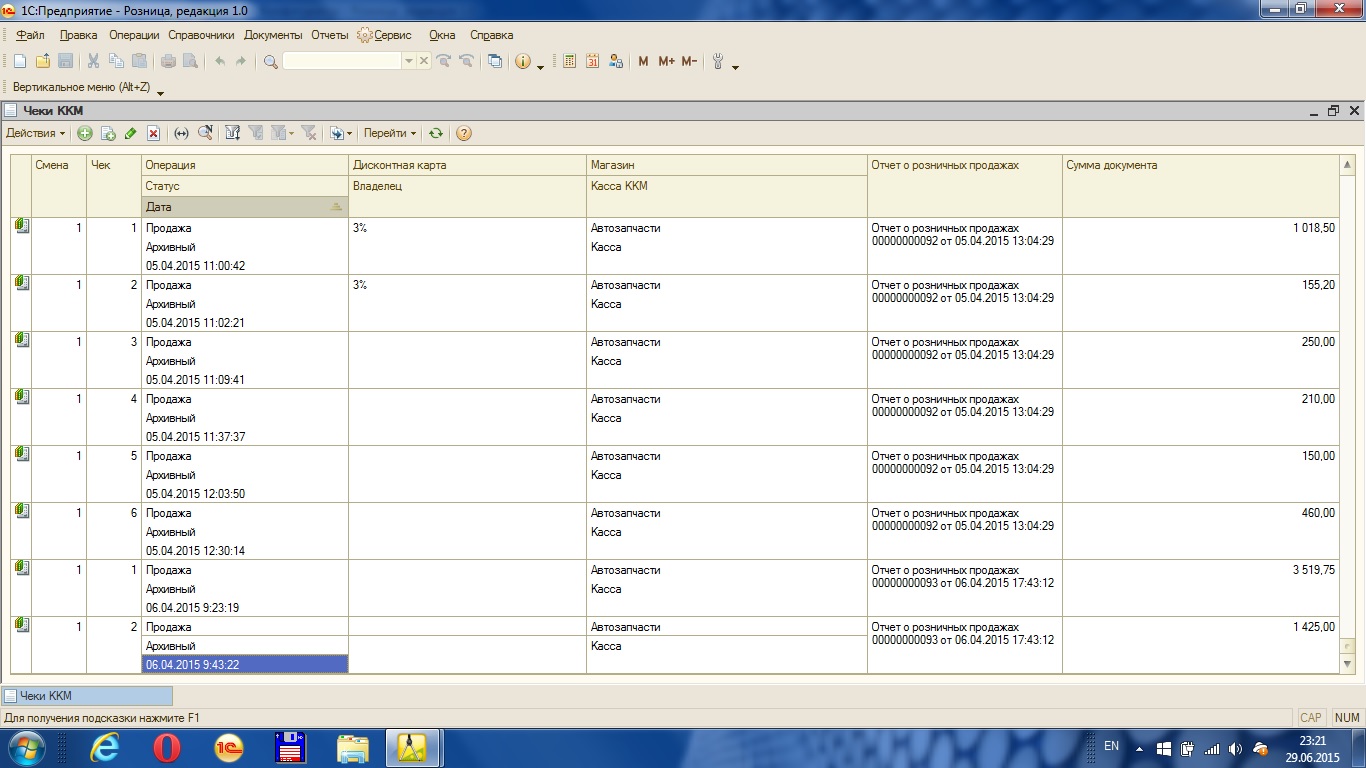Screen dimensions: 1366x768
Task: Open the Help info icon
Action: (523, 61)
